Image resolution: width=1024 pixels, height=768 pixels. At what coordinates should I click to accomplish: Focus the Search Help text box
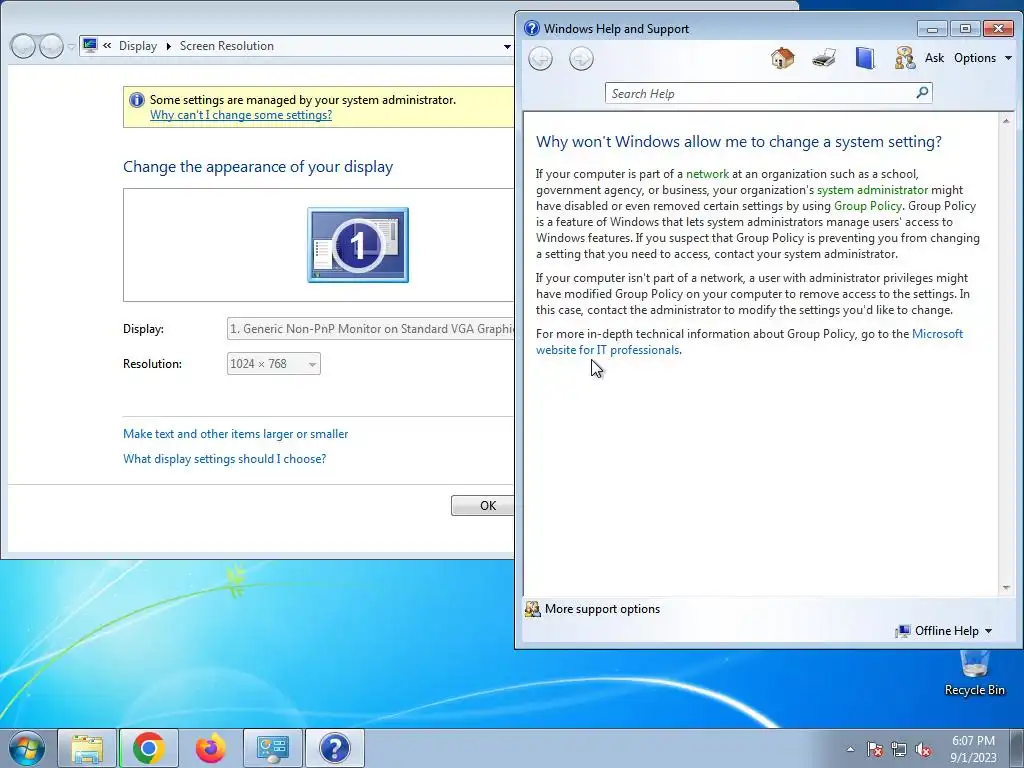point(761,93)
